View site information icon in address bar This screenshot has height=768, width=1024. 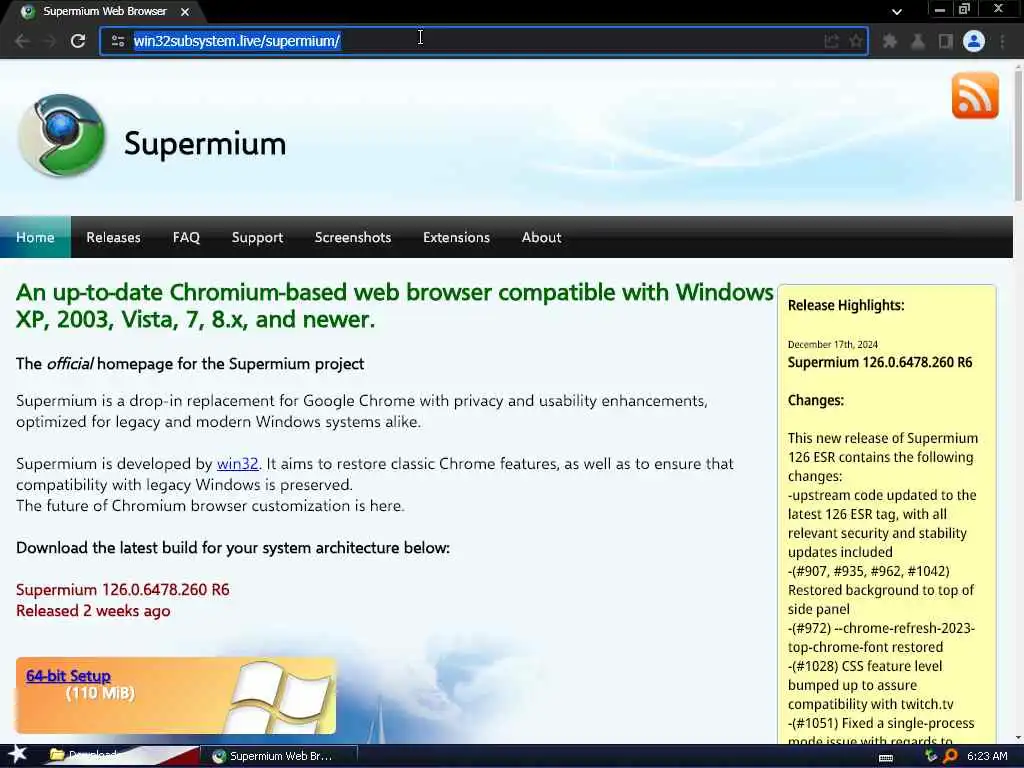click(118, 41)
